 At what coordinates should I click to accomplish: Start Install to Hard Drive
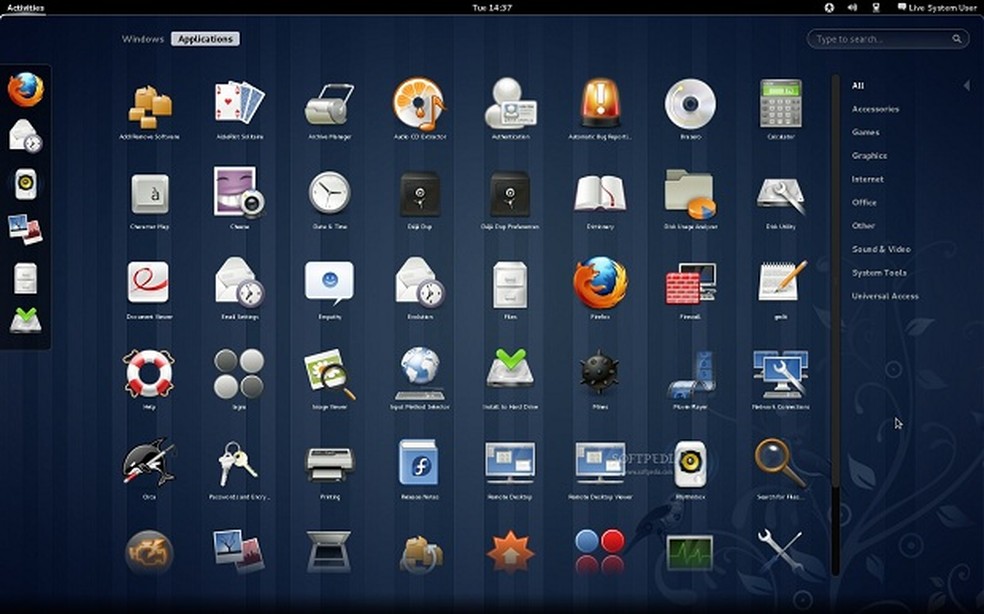[510, 373]
